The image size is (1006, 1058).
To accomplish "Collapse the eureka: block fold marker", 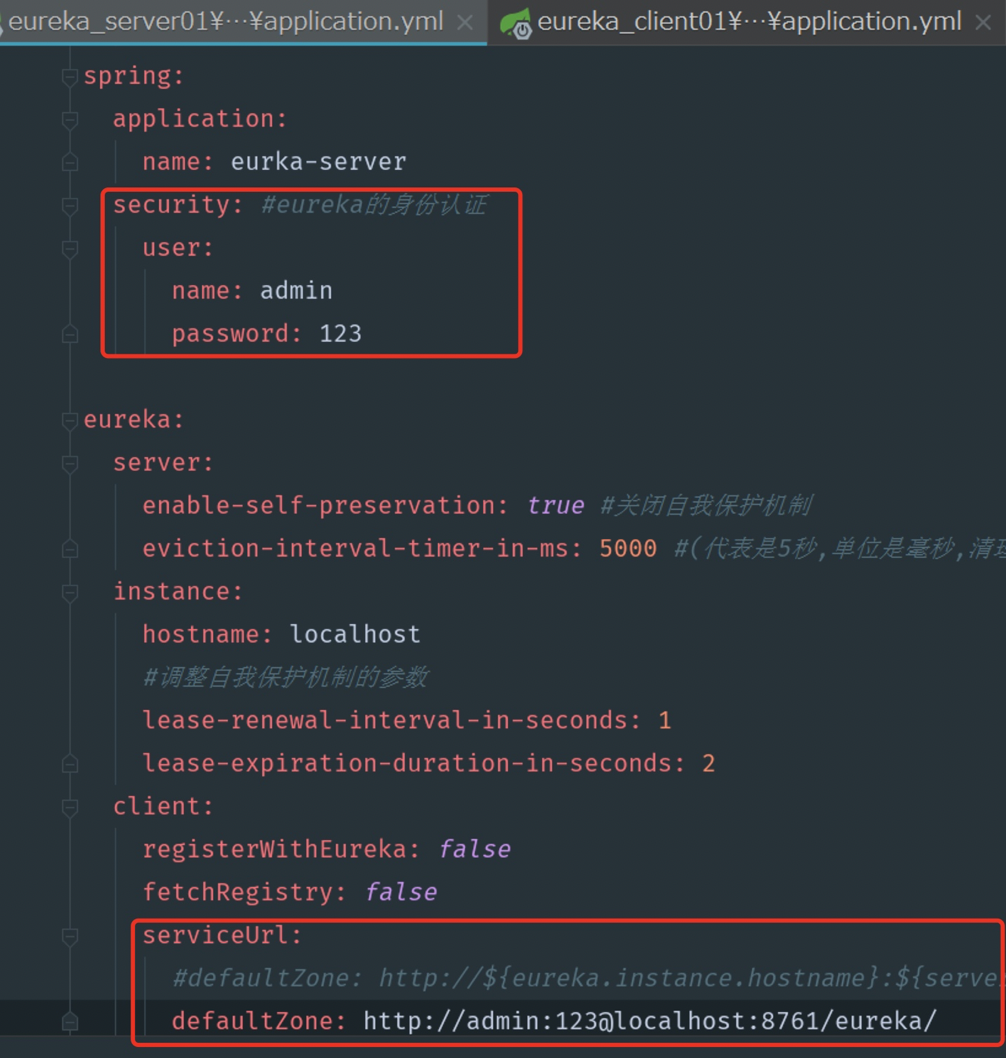I will (x=69, y=420).
